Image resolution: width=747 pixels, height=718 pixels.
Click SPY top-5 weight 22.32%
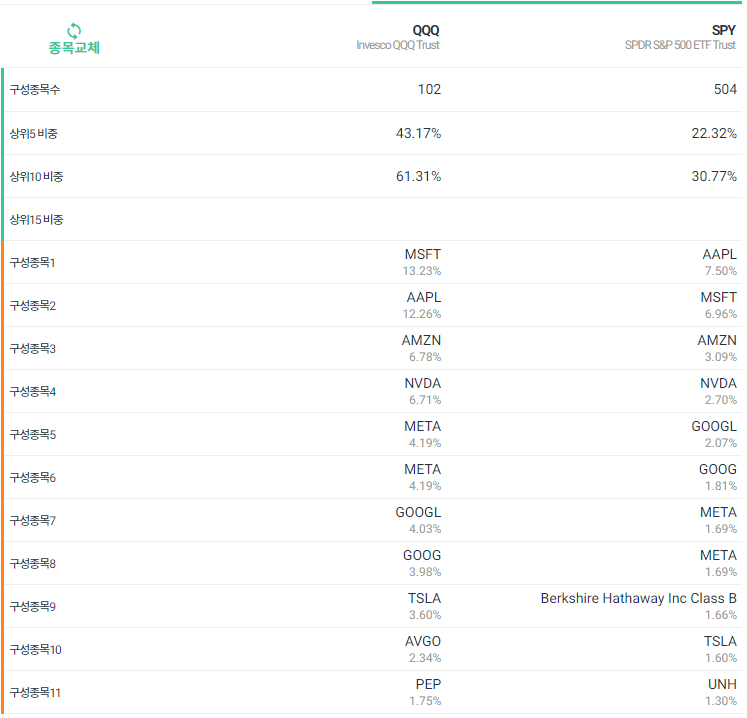(x=714, y=133)
